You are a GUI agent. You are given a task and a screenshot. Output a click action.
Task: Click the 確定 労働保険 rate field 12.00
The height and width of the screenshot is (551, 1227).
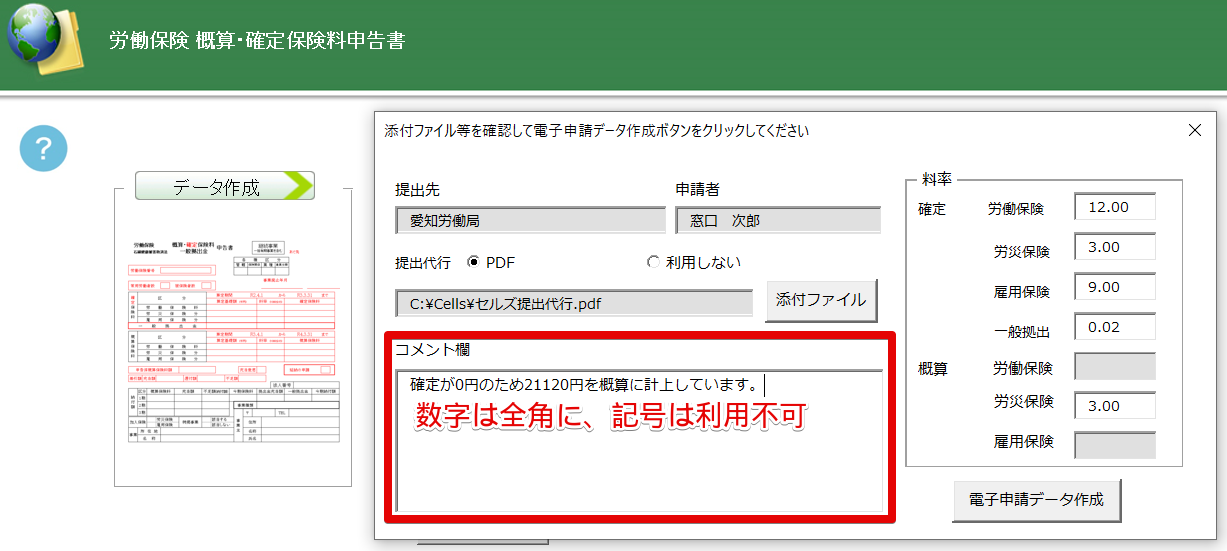click(x=1115, y=207)
